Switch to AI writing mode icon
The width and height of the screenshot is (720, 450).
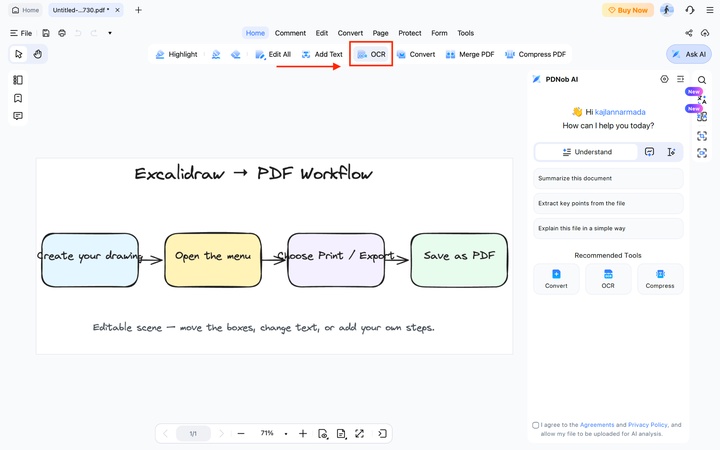pos(671,152)
